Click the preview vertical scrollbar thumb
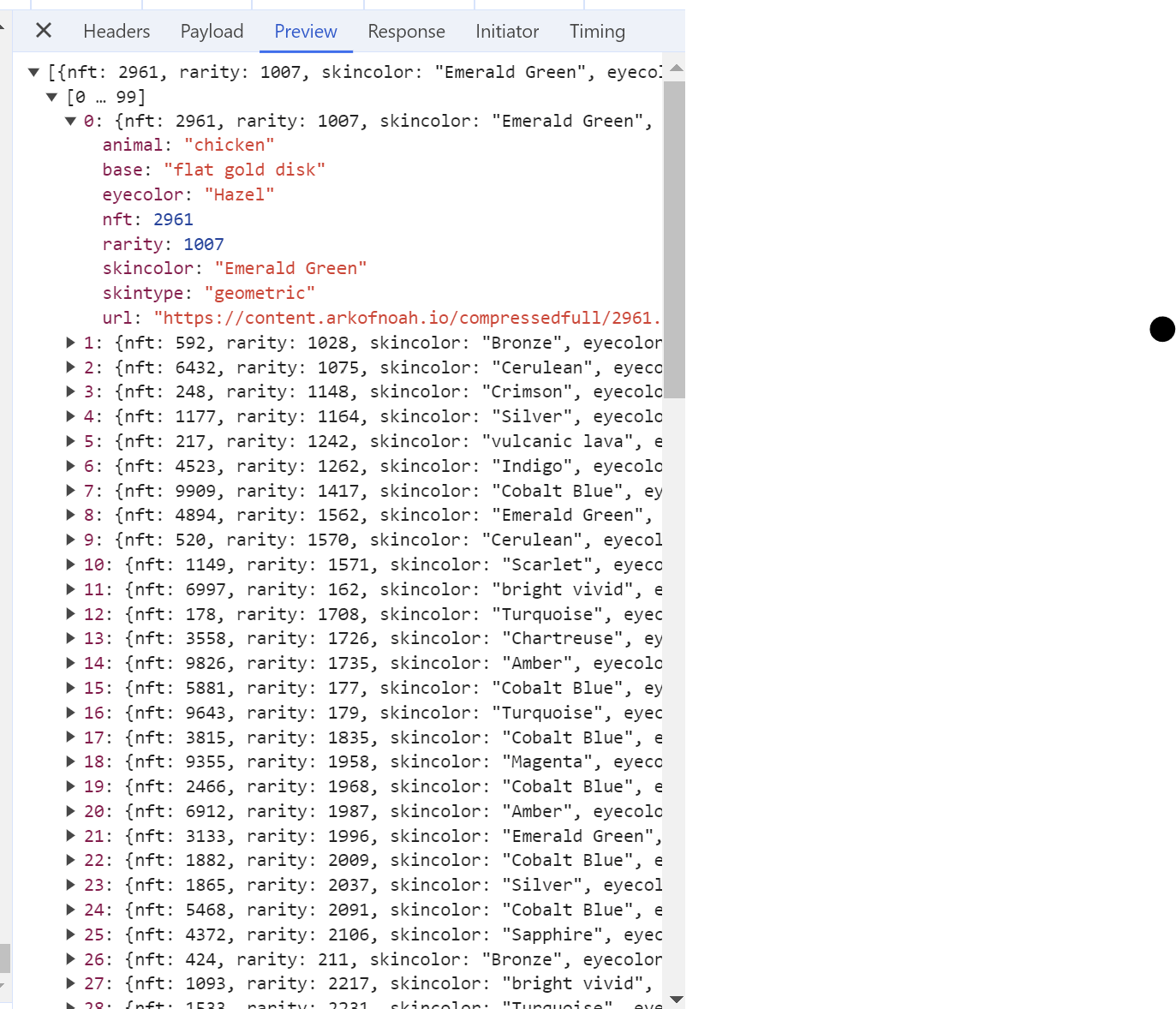The image size is (1176, 1009). tap(675, 240)
